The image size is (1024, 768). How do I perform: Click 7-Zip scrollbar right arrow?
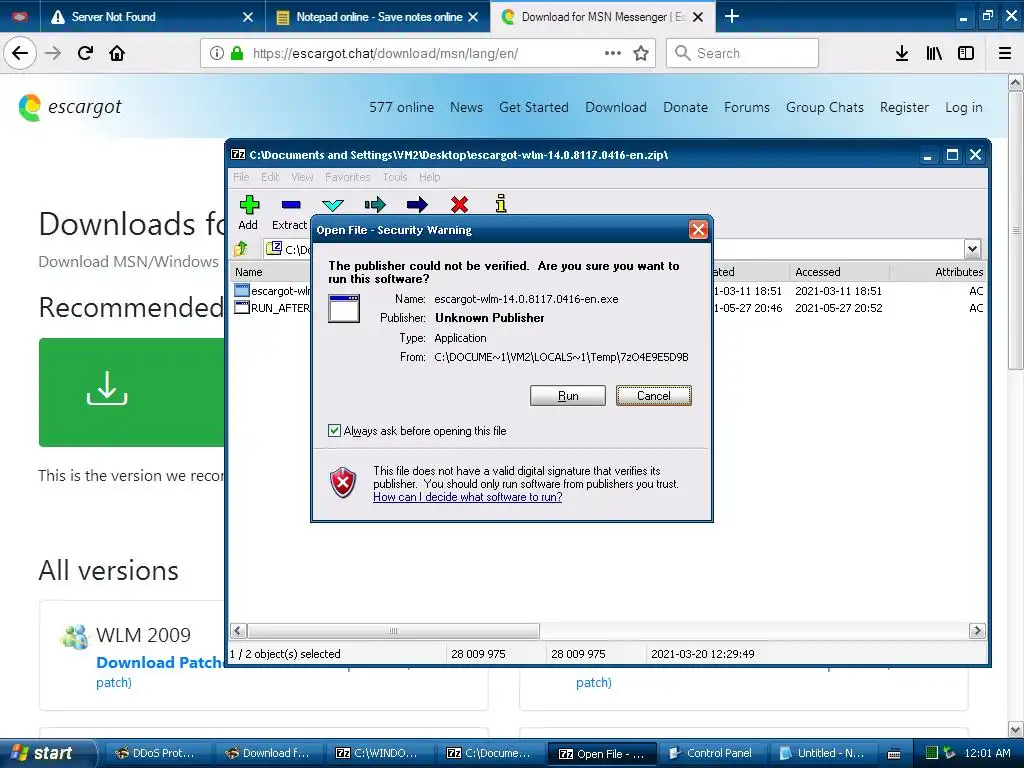coord(977,631)
